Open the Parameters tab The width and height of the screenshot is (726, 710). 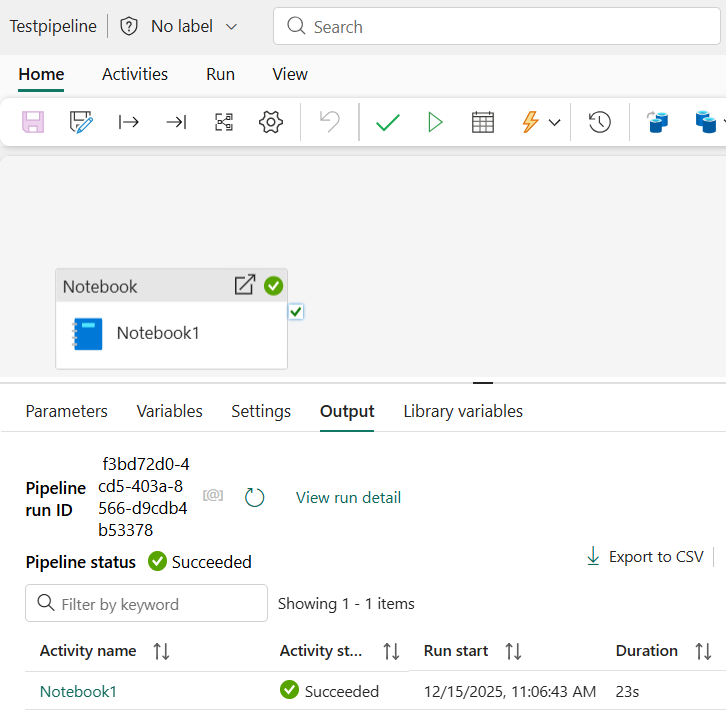[x=66, y=411]
